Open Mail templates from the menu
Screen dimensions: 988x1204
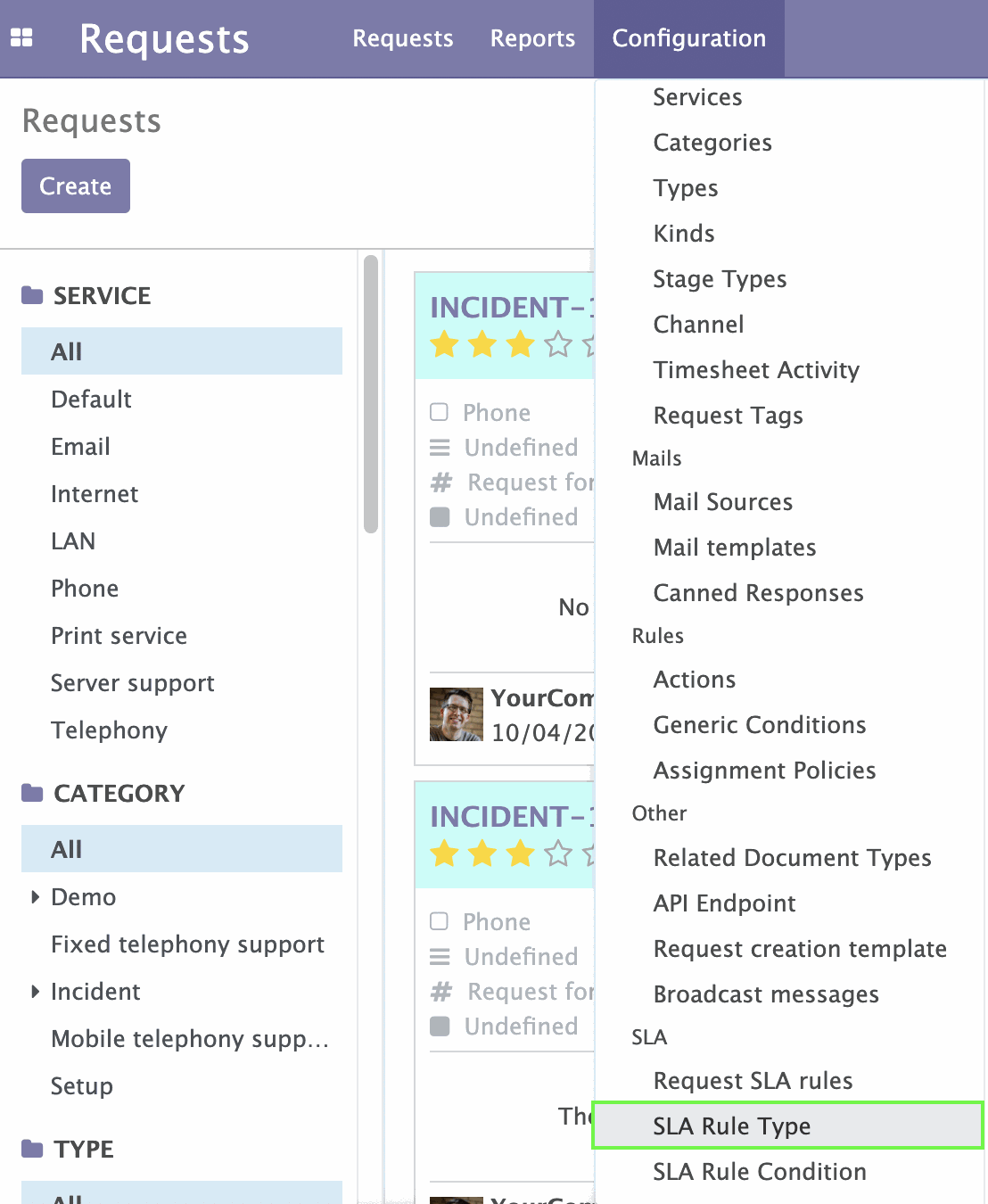pyautogui.click(x=735, y=548)
